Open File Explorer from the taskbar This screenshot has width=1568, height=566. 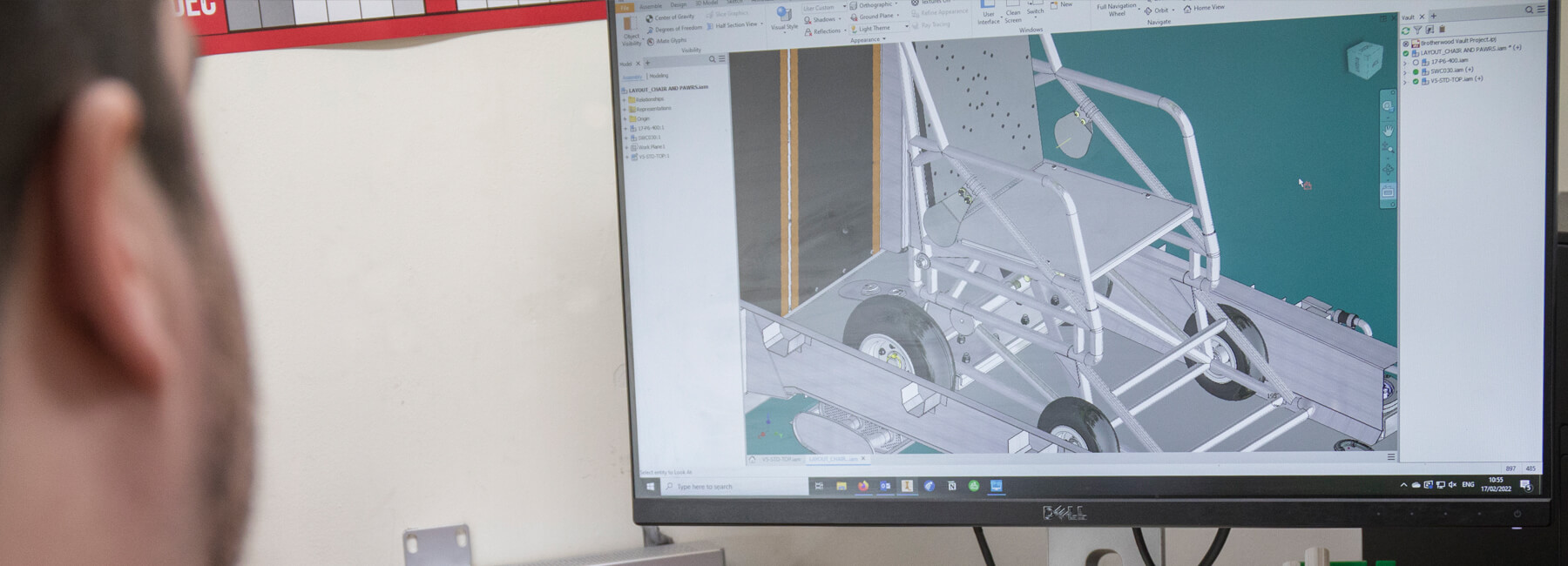click(x=841, y=486)
